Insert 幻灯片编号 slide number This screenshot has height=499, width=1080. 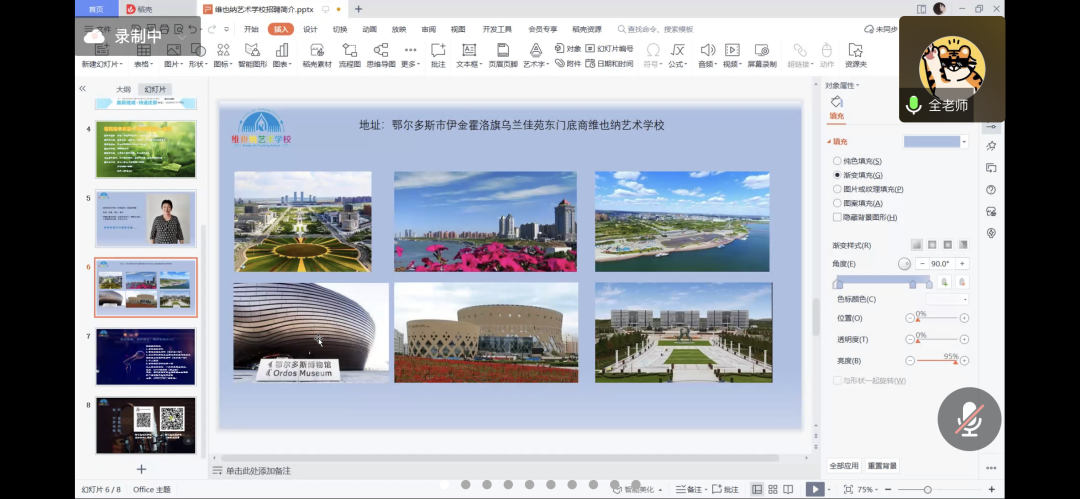tap(610, 49)
